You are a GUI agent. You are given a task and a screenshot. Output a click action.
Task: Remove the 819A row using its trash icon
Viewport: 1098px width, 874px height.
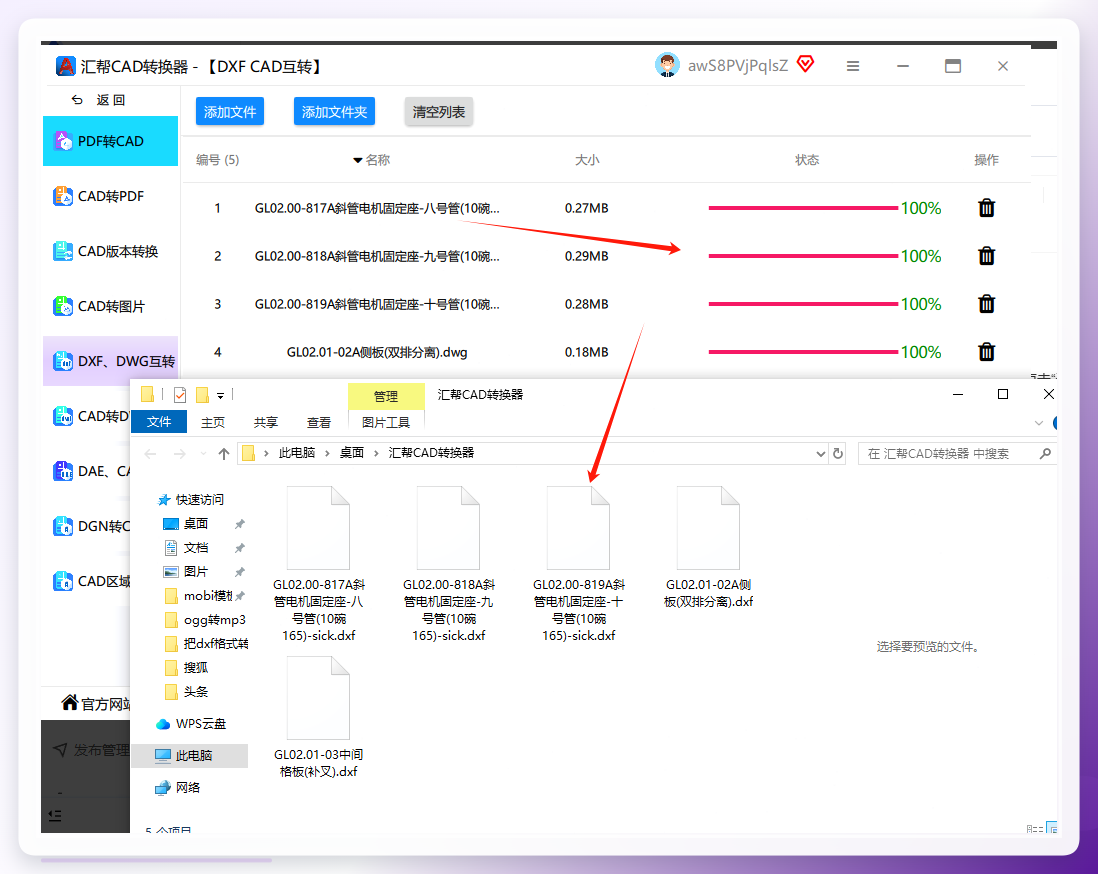986,304
